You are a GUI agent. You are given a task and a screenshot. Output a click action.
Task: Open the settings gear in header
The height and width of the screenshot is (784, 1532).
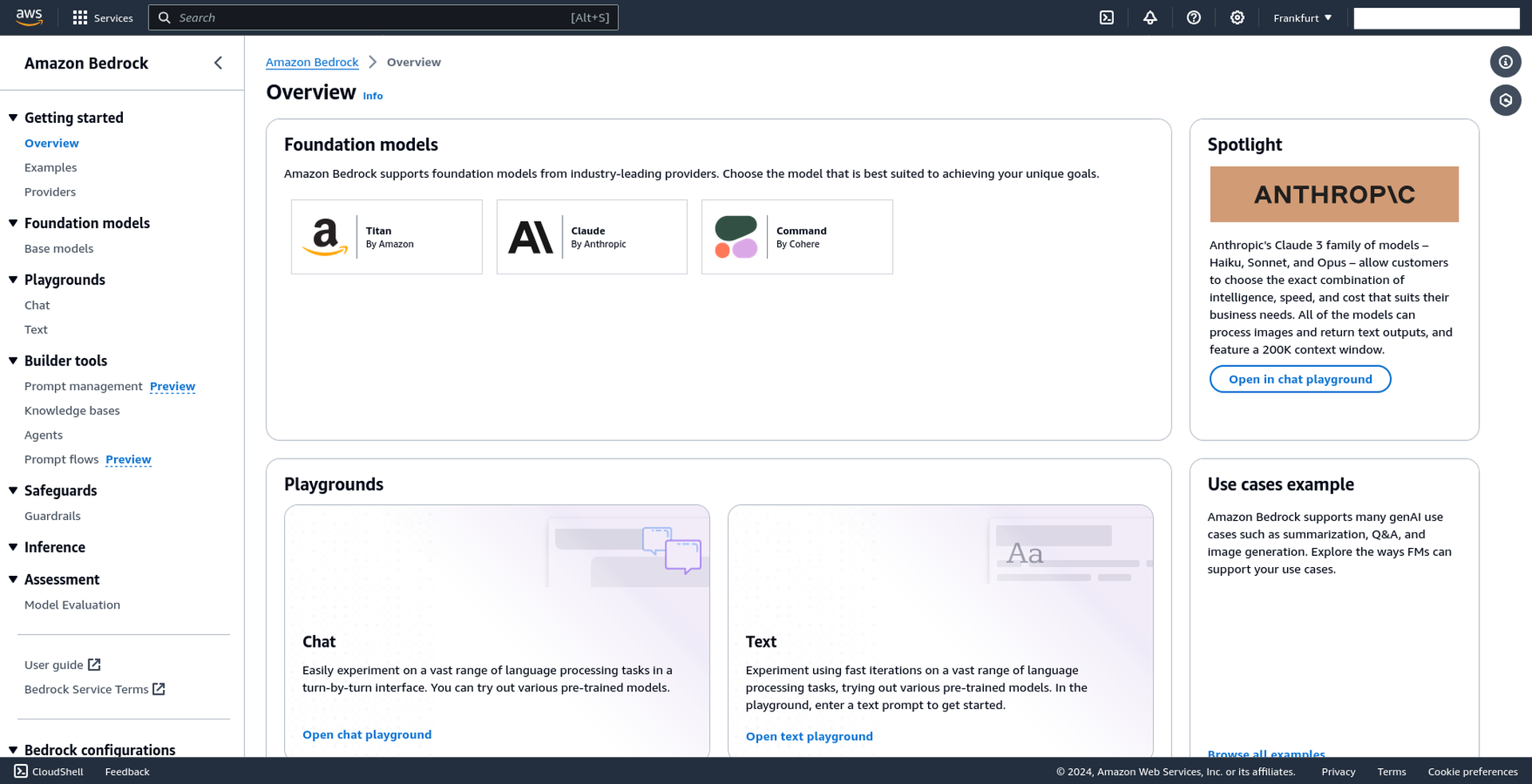[1237, 18]
